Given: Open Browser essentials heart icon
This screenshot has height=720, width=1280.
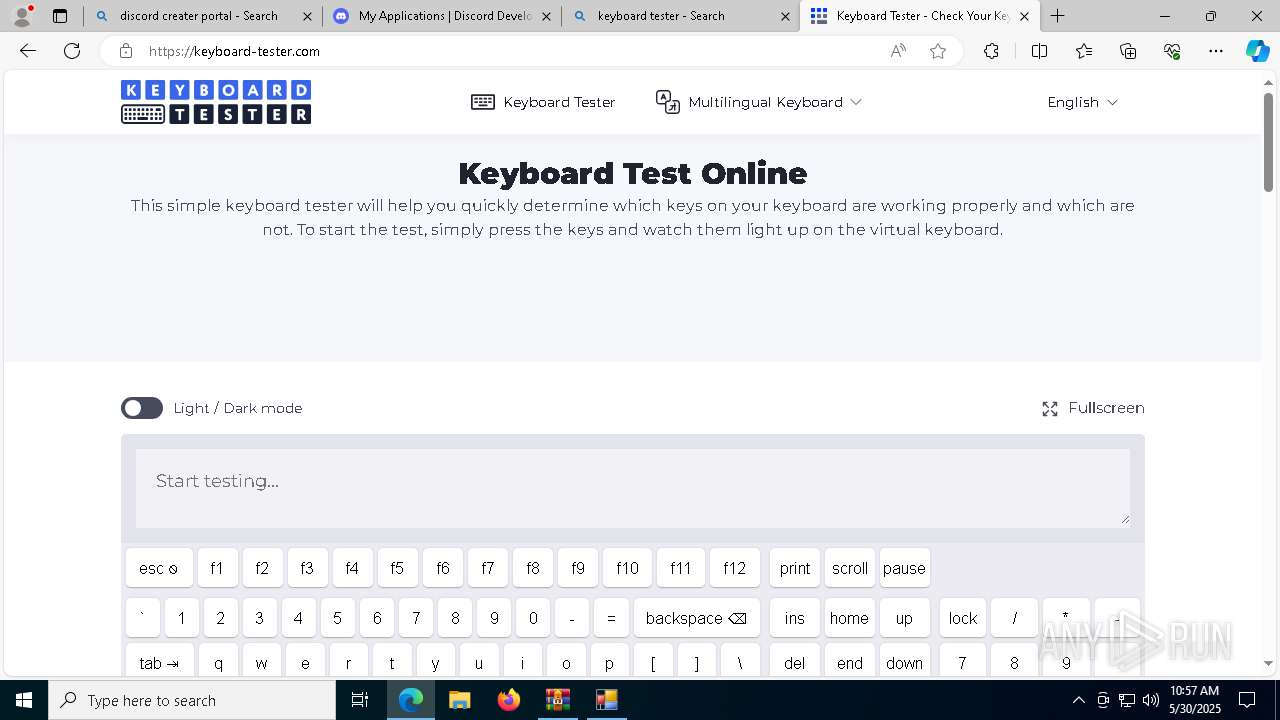Looking at the screenshot, I should [x=1172, y=51].
